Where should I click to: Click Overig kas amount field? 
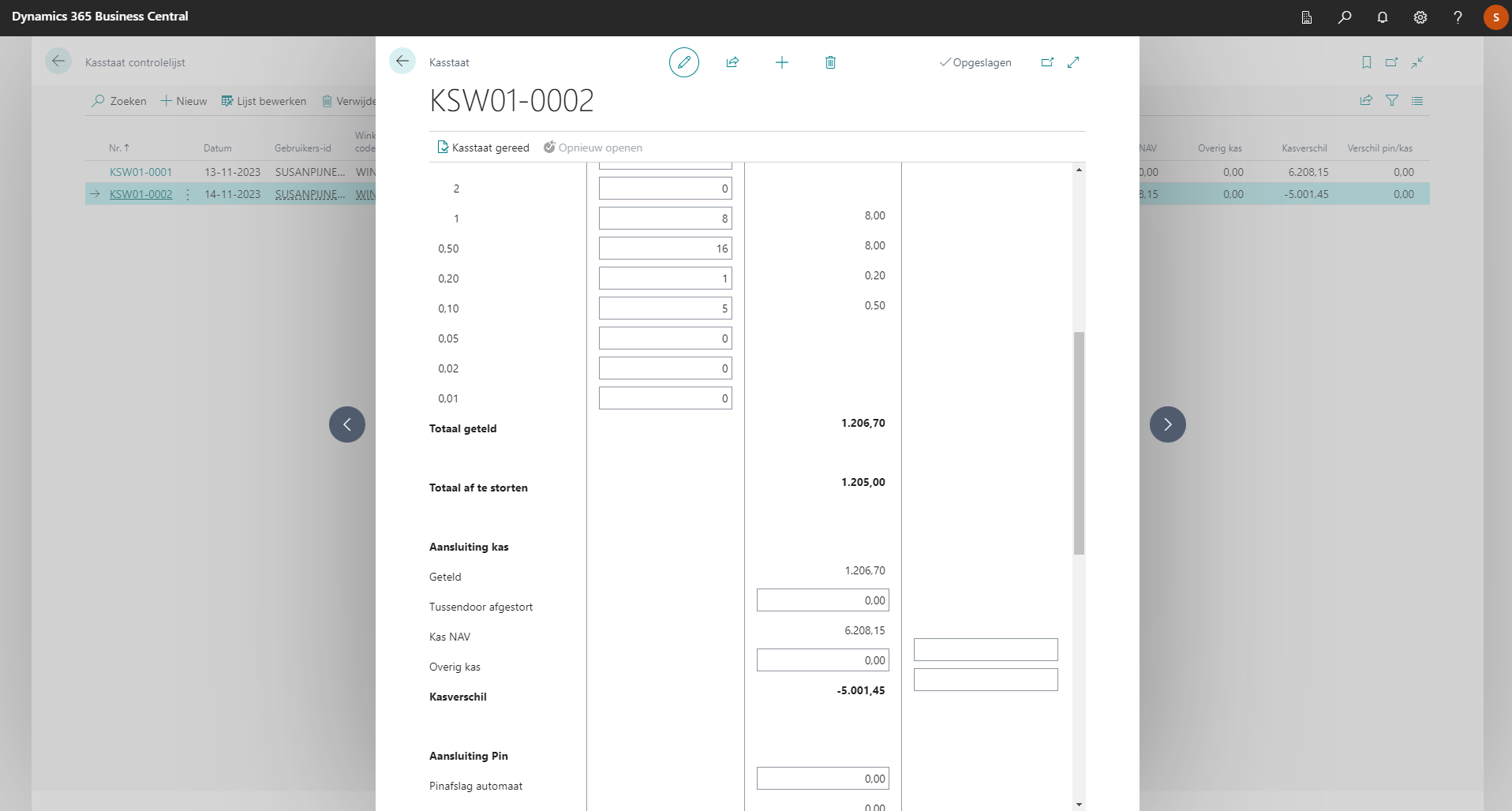pyautogui.click(x=823, y=660)
